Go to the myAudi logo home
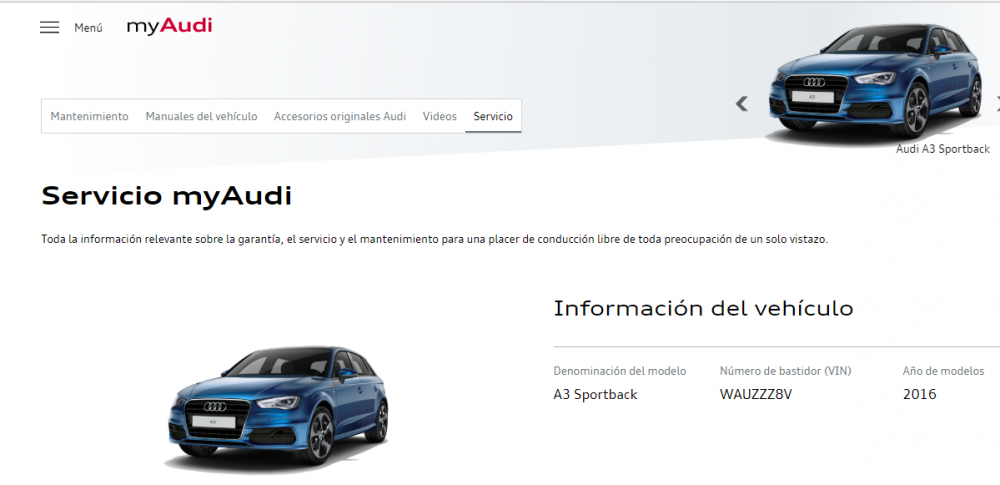The image size is (1000, 485). [x=169, y=26]
